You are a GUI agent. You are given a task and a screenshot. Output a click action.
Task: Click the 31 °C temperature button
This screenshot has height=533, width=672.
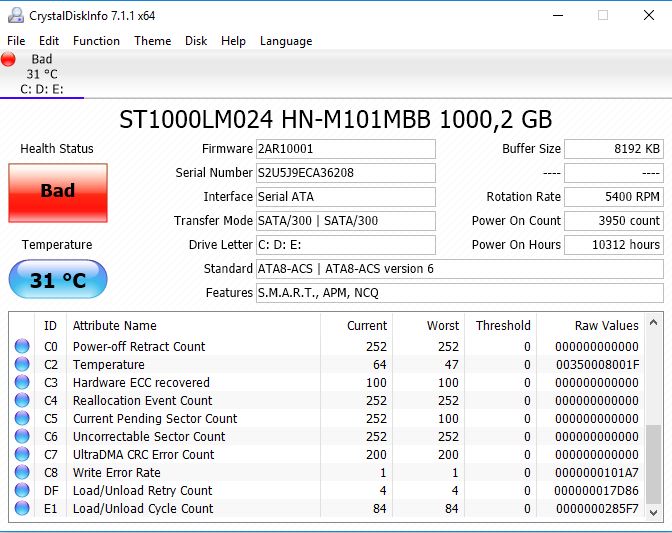coord(58,279)
